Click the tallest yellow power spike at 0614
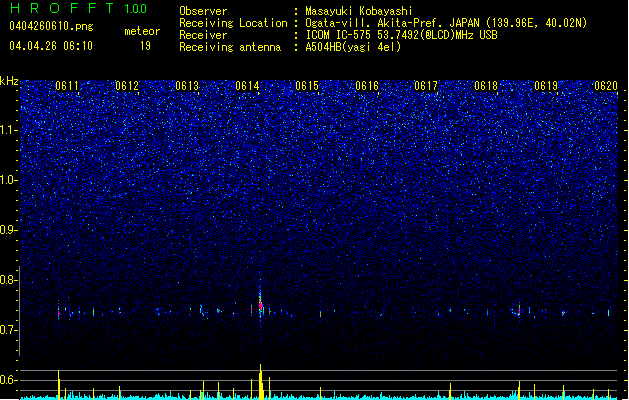Viewport: 629px width, 400px height. point(261,382)
